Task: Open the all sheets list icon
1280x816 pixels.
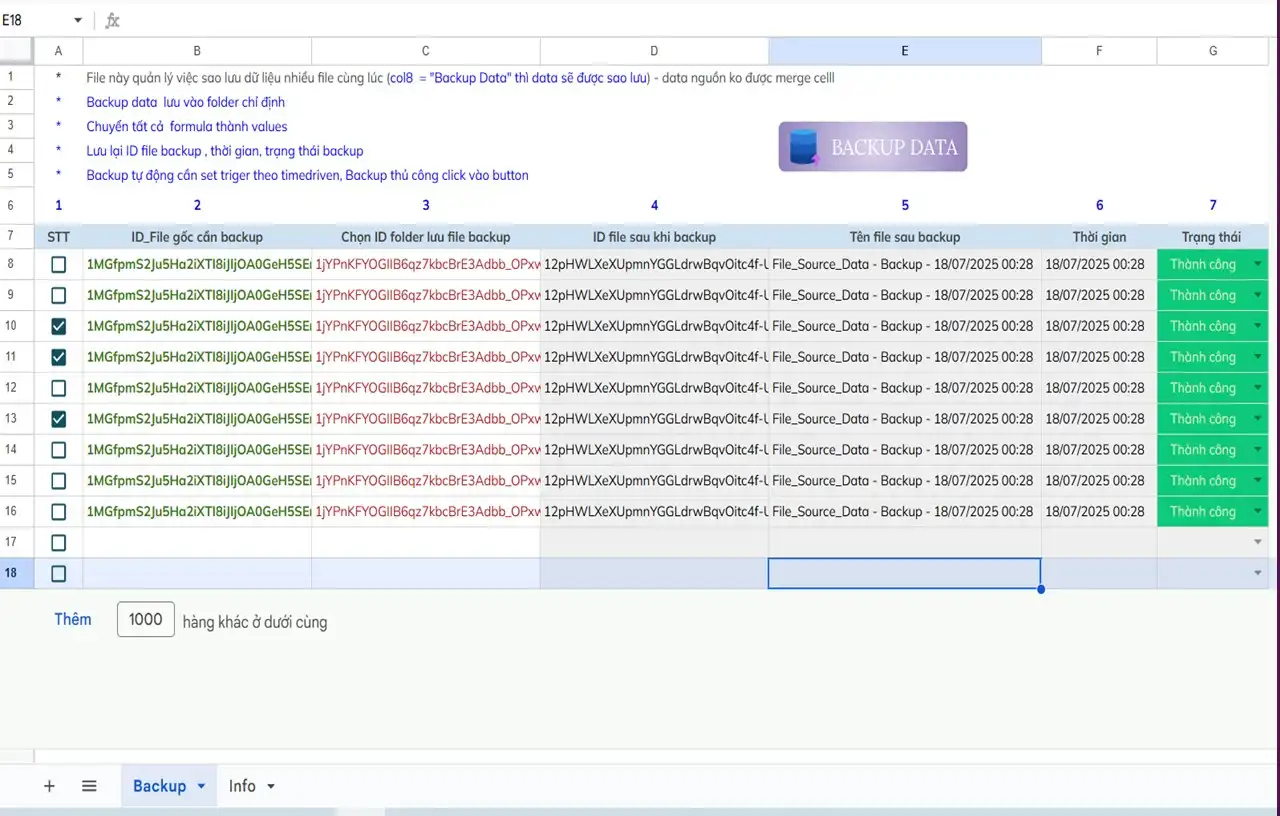Action: click(x=89, y=786)
